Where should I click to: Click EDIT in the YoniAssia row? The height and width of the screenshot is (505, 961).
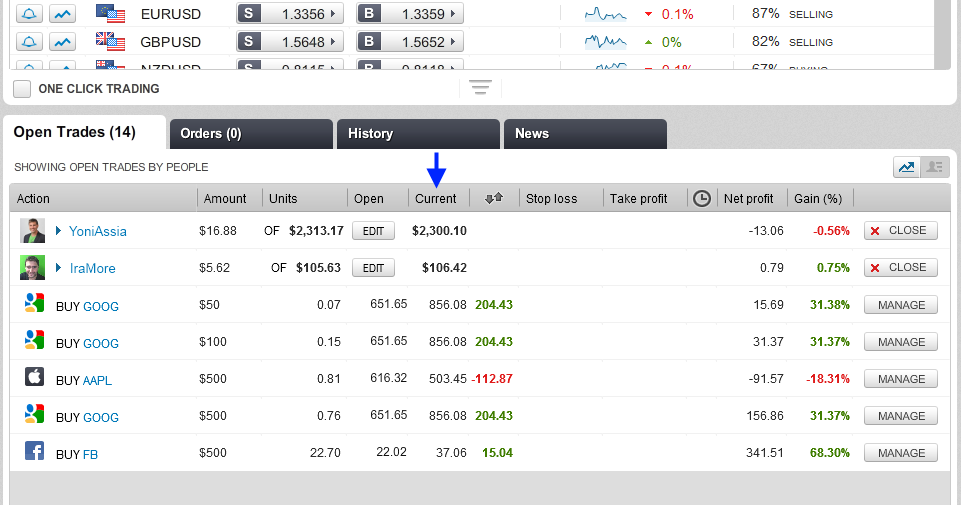click(373, 230)
